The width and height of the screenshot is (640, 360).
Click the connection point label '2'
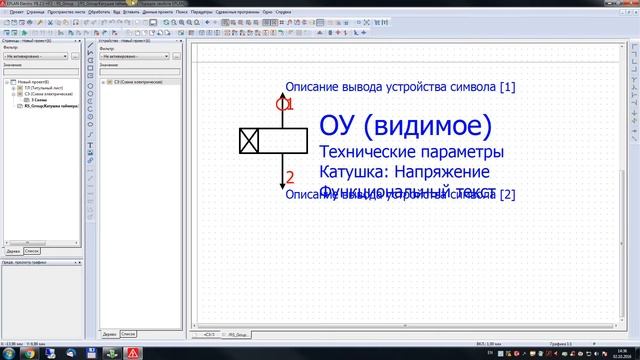tap(290, 177)
